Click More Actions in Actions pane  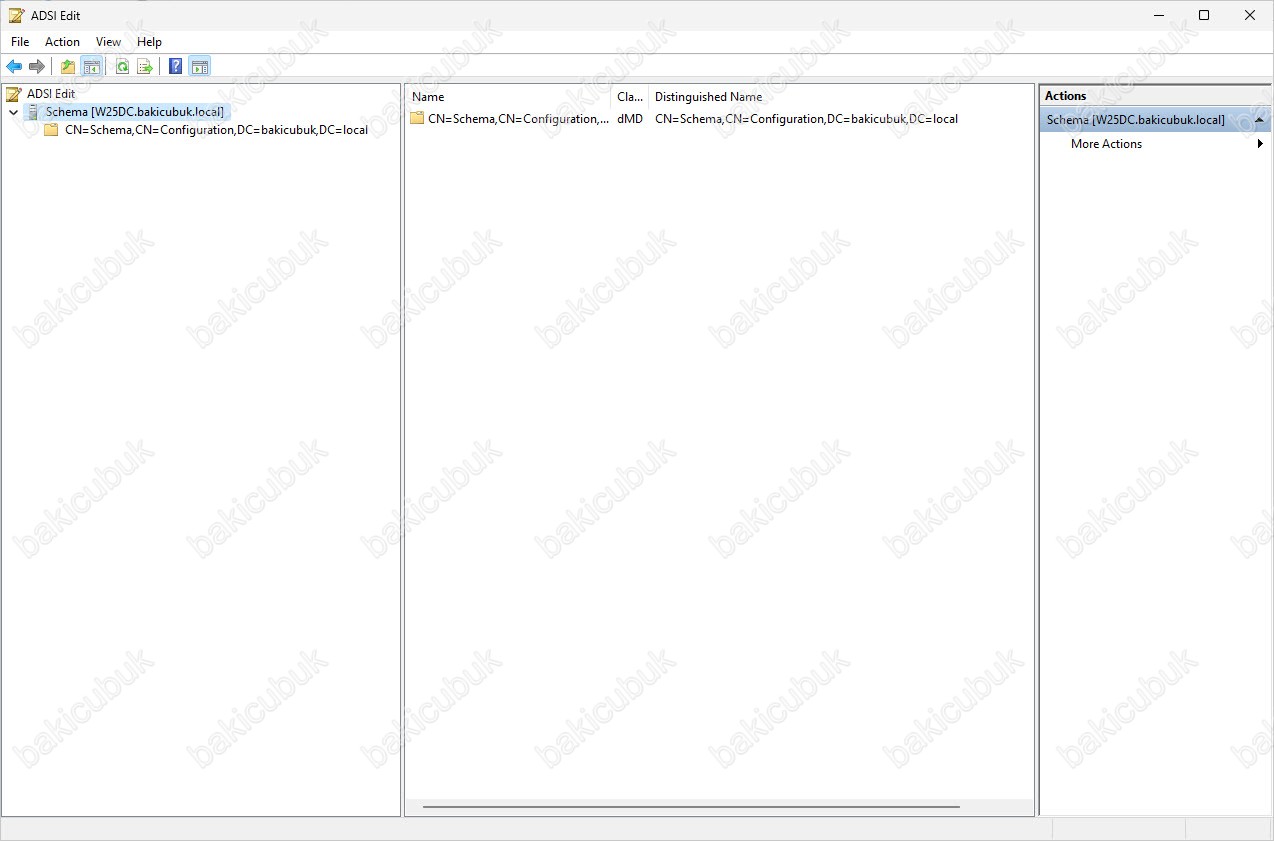[x=1106, y=144]
